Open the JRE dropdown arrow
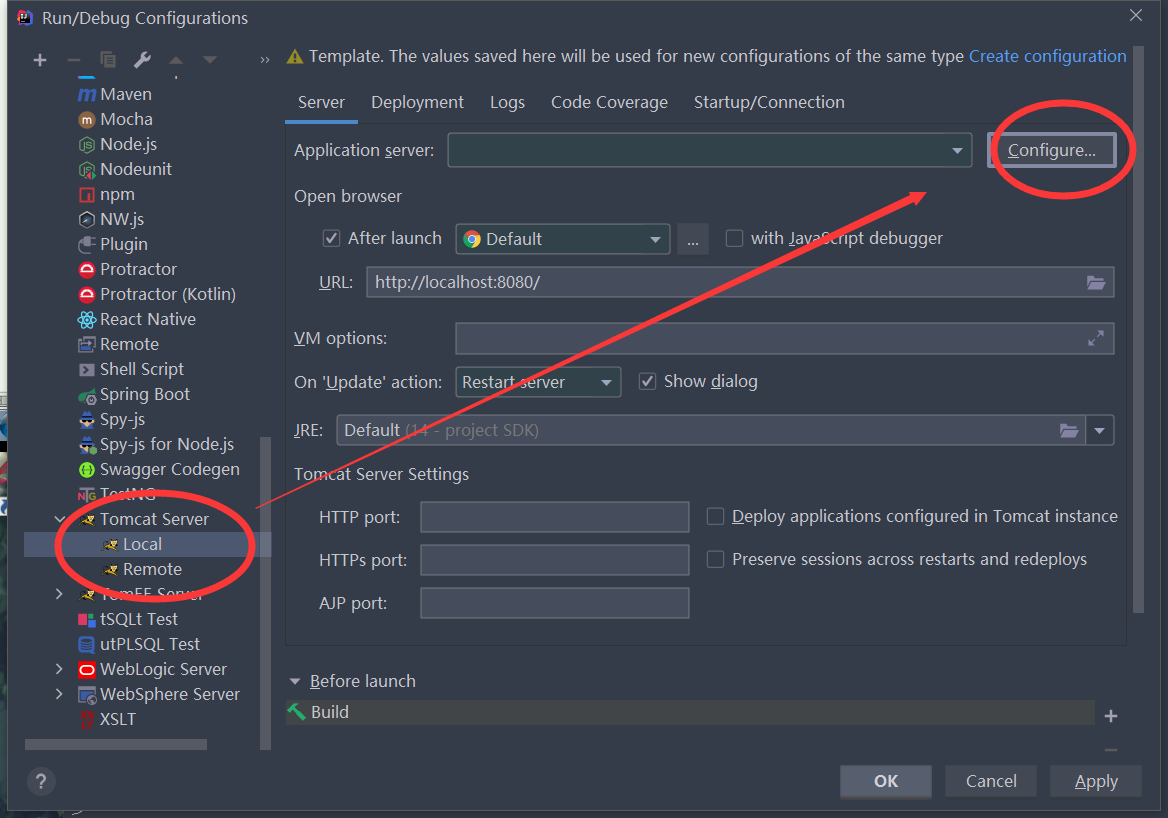This screenshot has height=818, width=1168. click(x=1099, y=431)
